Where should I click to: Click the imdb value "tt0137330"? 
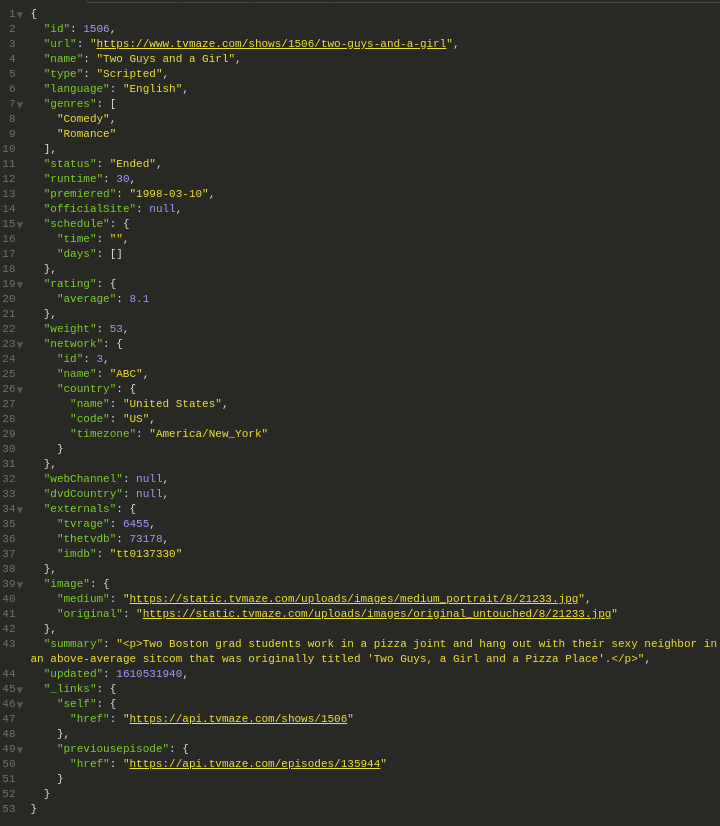[146, 554]
